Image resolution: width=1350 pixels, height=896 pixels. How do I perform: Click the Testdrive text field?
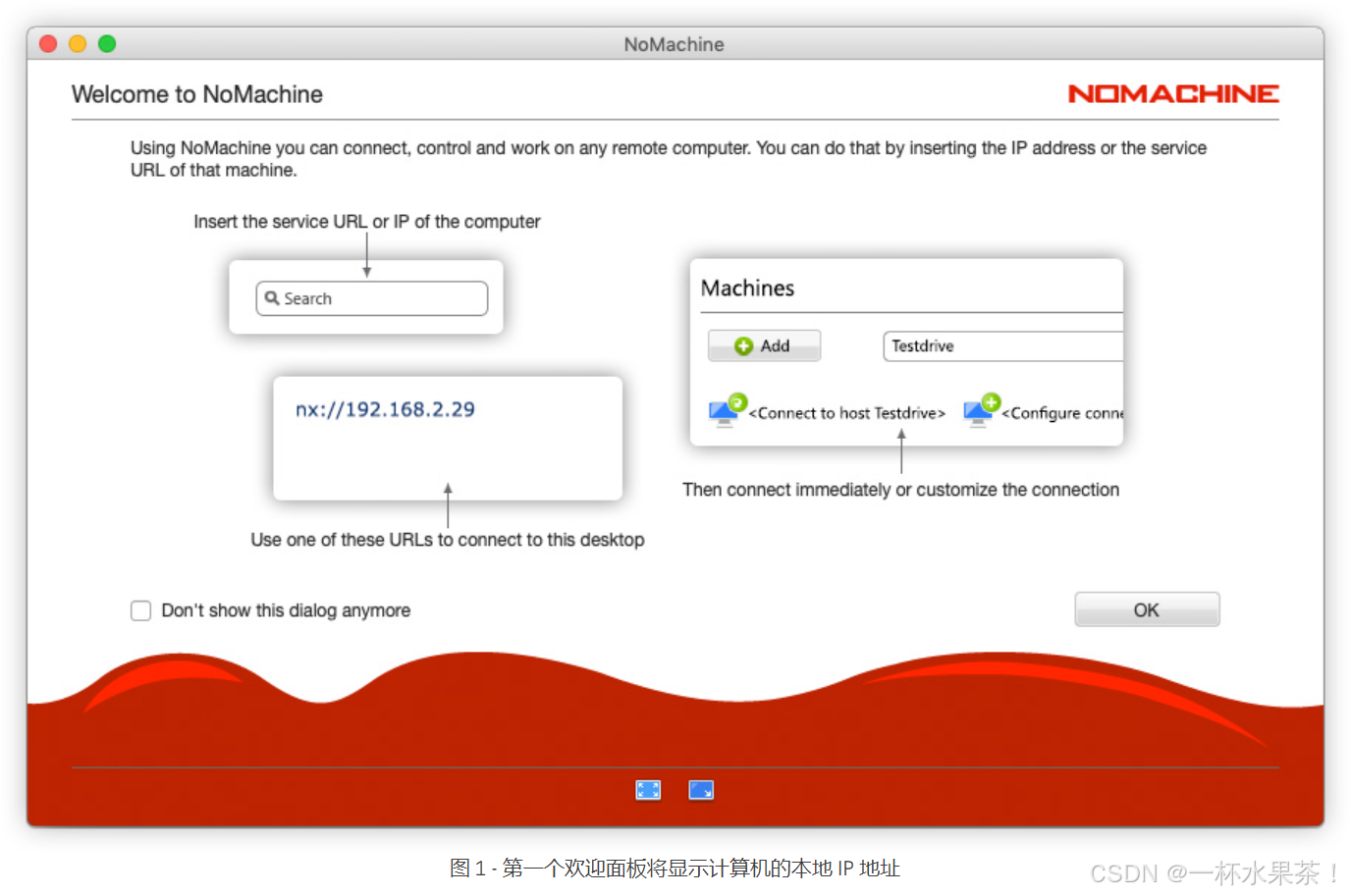(x=1002, y=346)
